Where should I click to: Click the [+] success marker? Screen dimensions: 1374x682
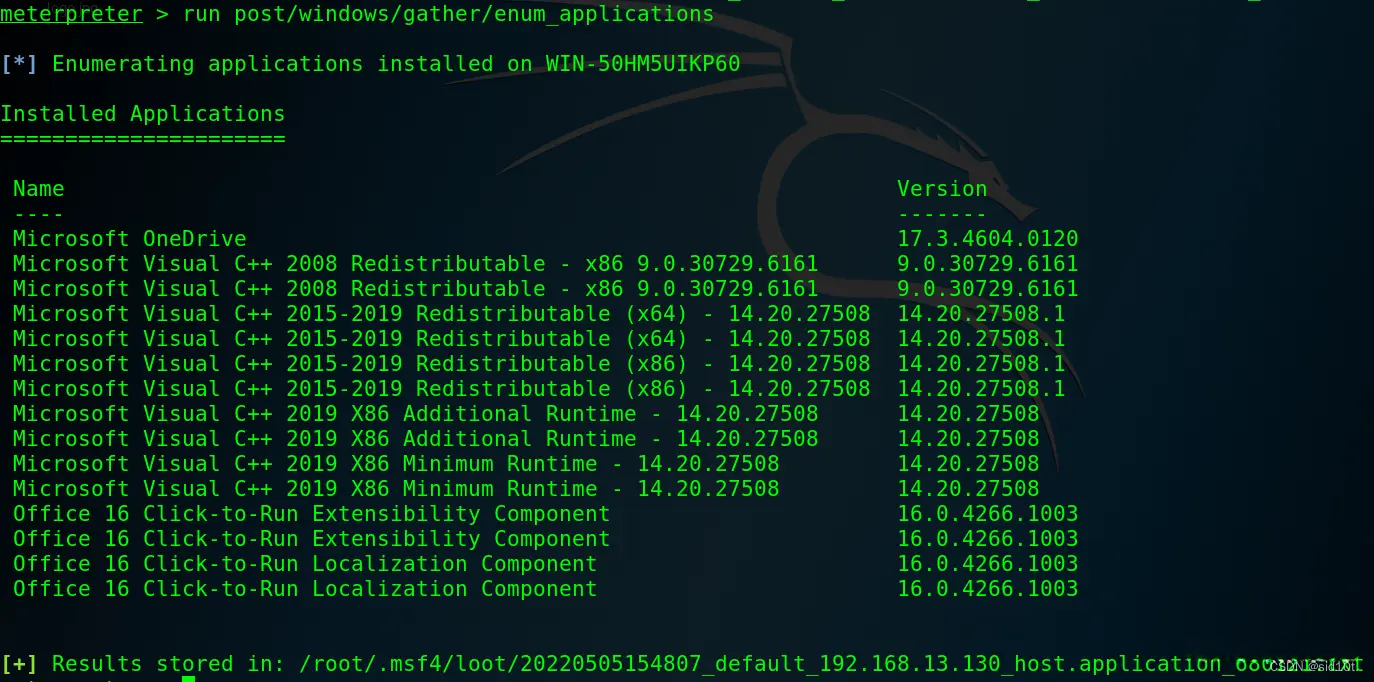(x=20, y=664)
